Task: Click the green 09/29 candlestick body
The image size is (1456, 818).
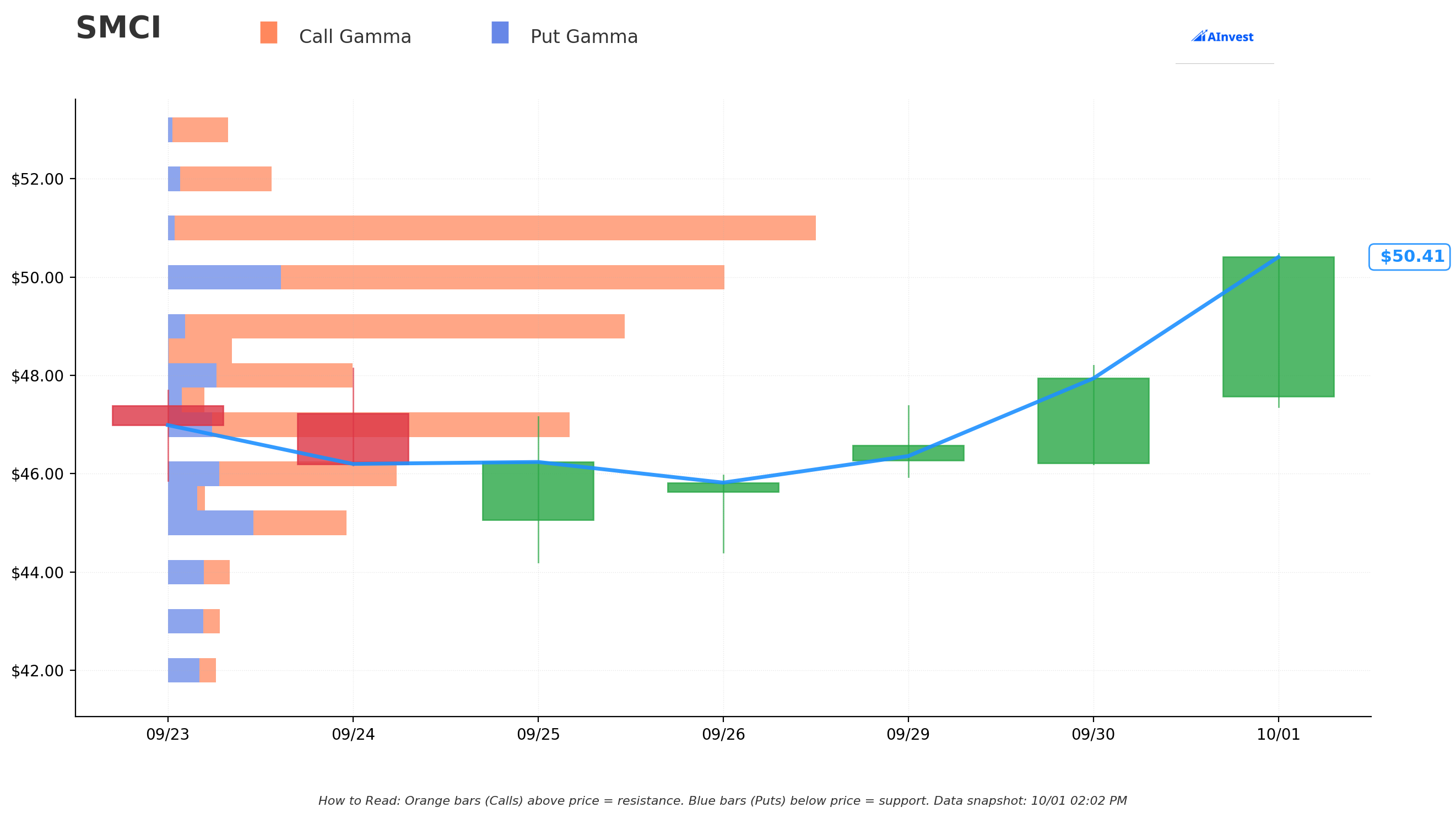Action: [908, 453]
